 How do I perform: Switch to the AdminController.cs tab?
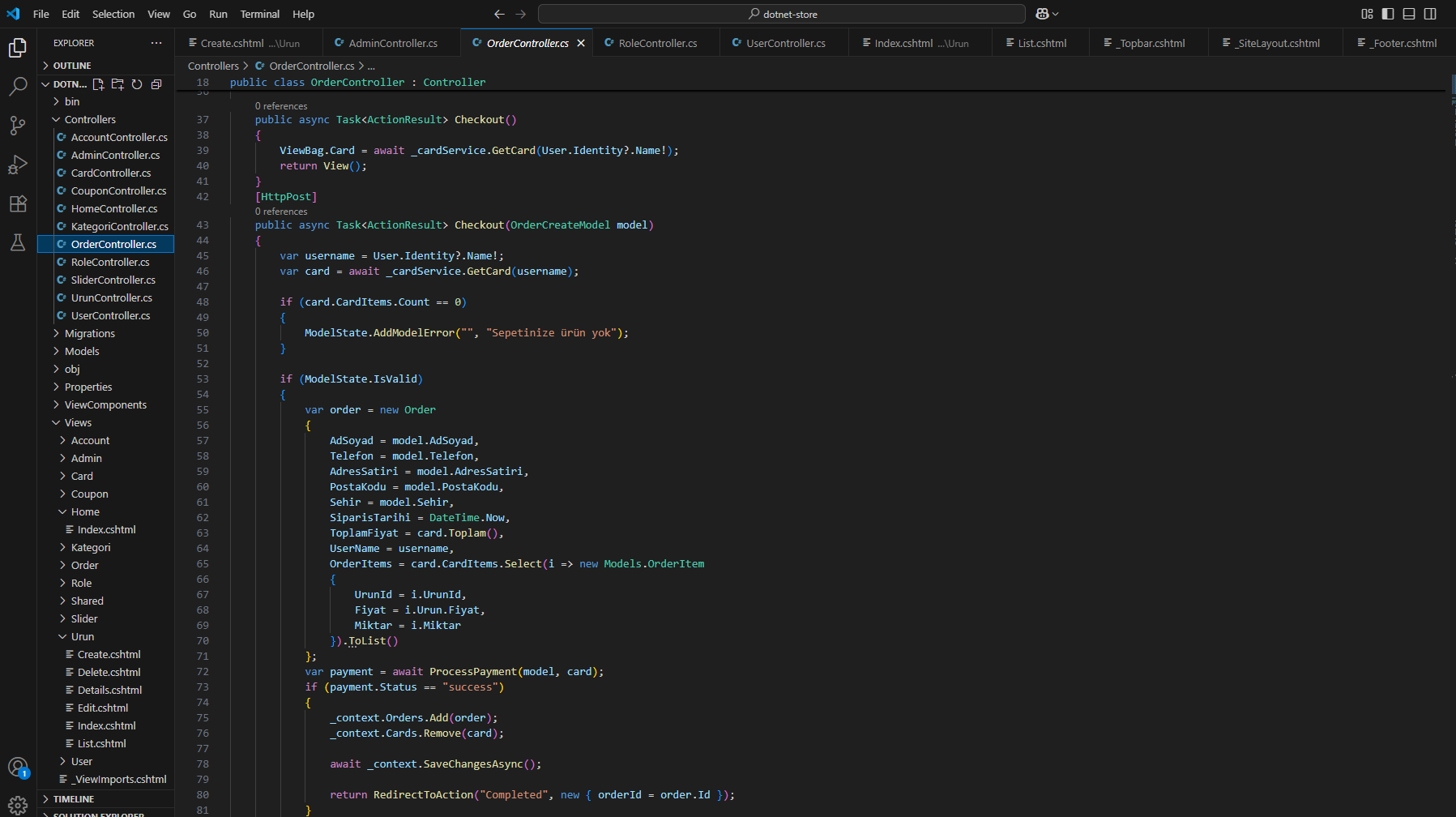(391, 43)
